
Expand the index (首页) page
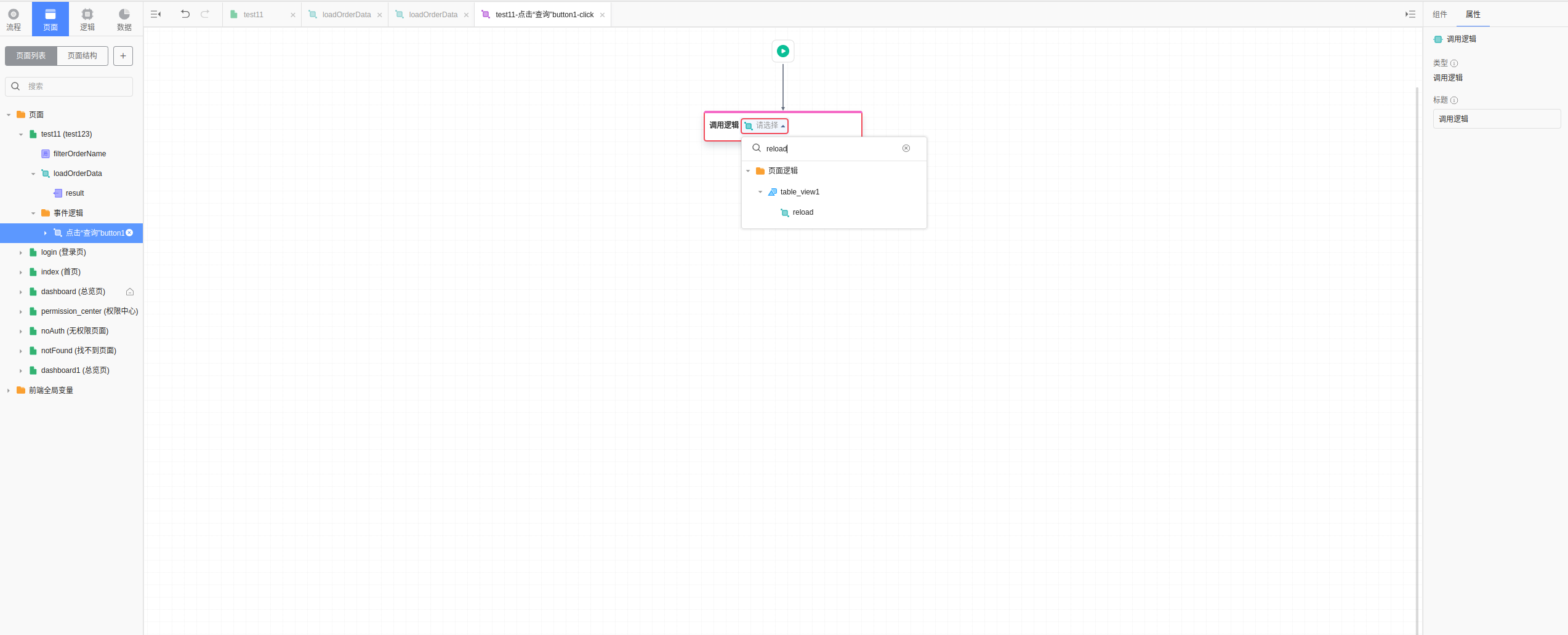click(x=21, y=273)
